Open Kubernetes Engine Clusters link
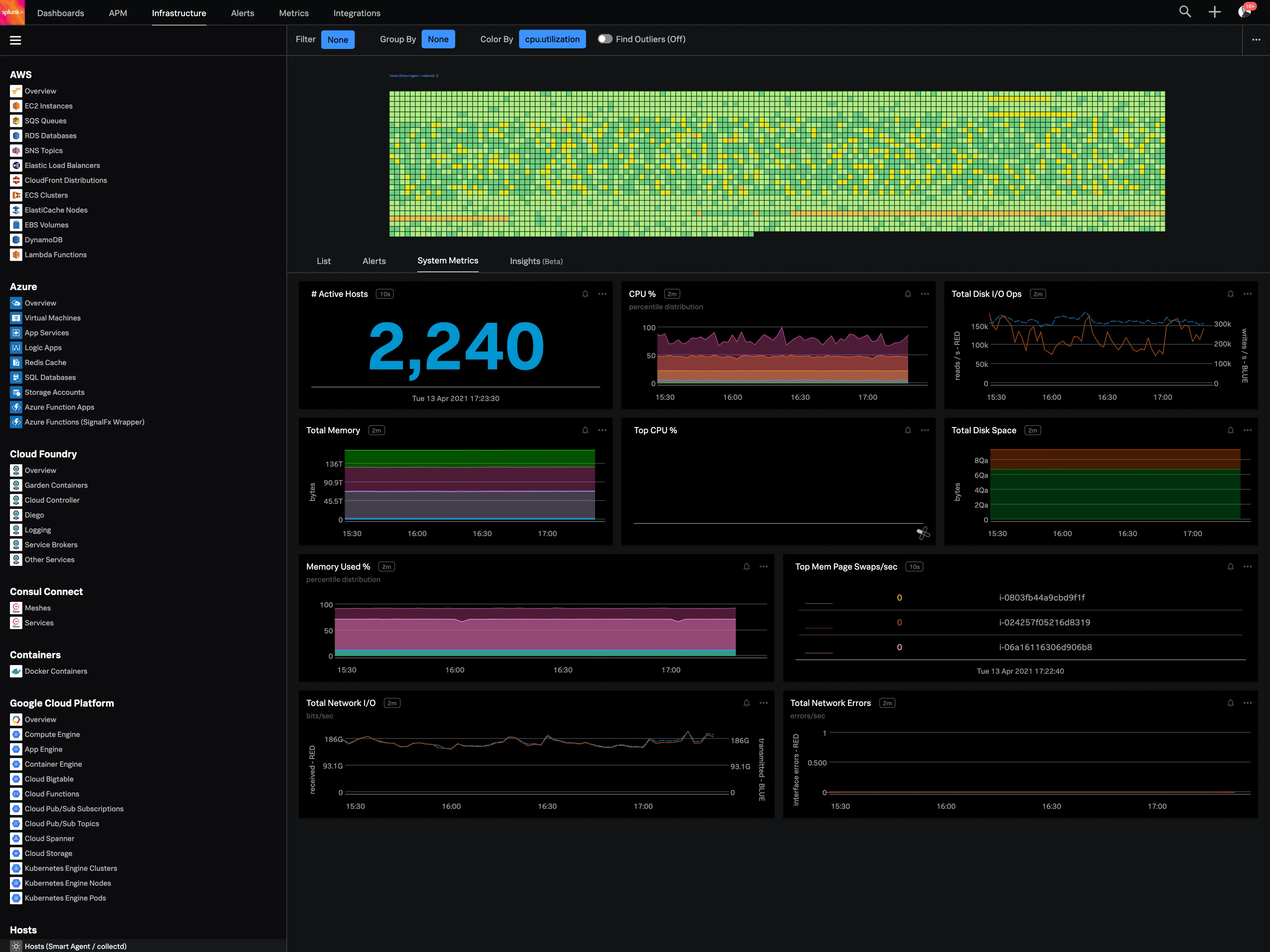1270x952 pixels. 71,868
